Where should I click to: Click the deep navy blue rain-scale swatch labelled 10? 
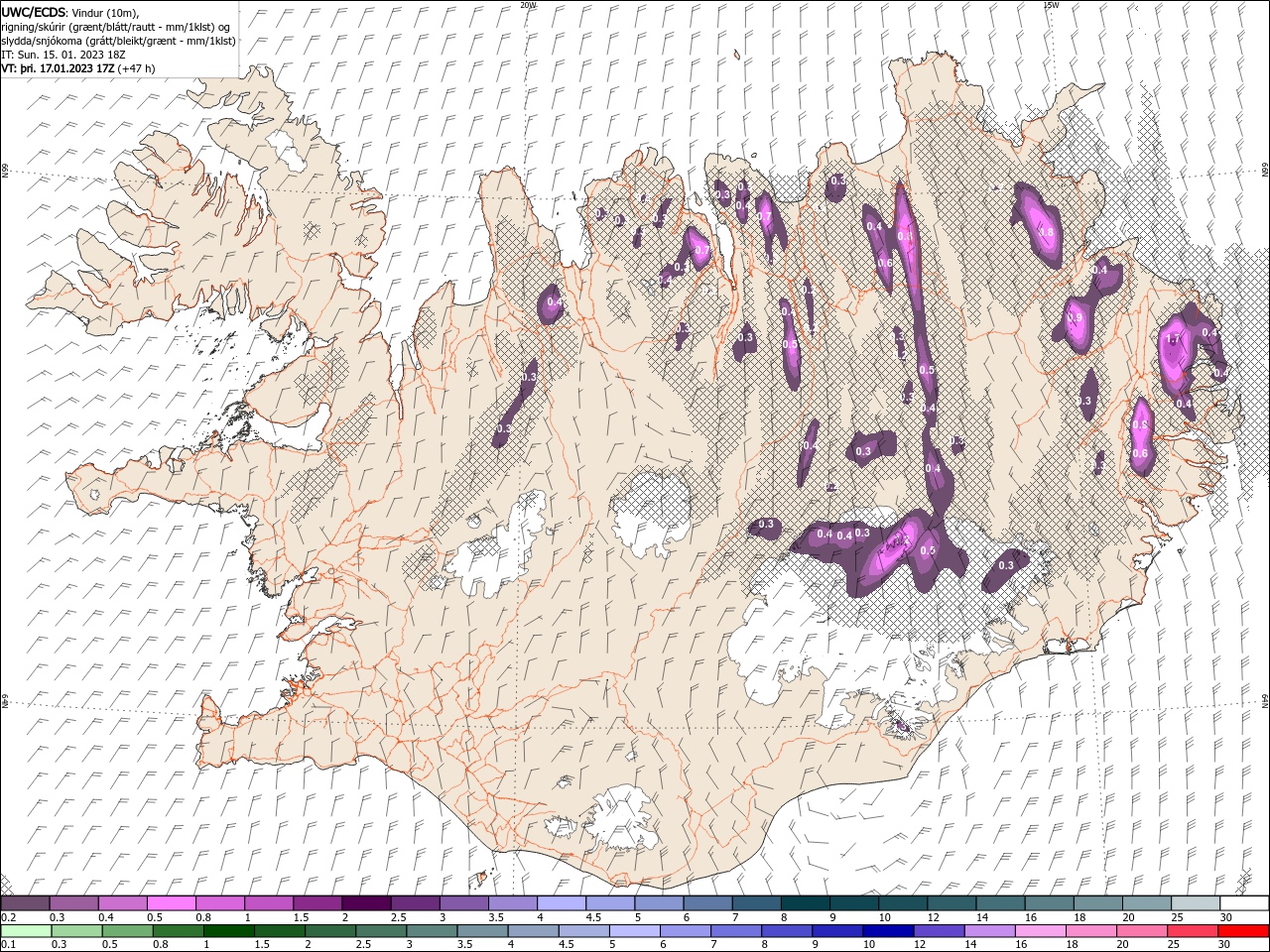[888, 931]
